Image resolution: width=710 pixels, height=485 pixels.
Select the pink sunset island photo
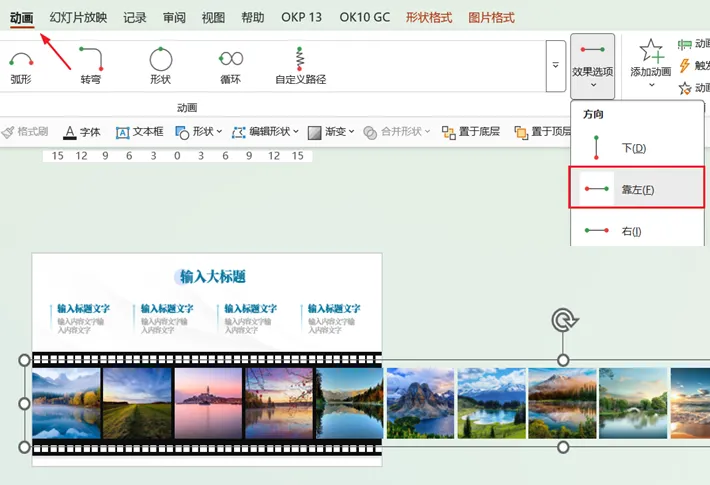click(x=208, y=403)
